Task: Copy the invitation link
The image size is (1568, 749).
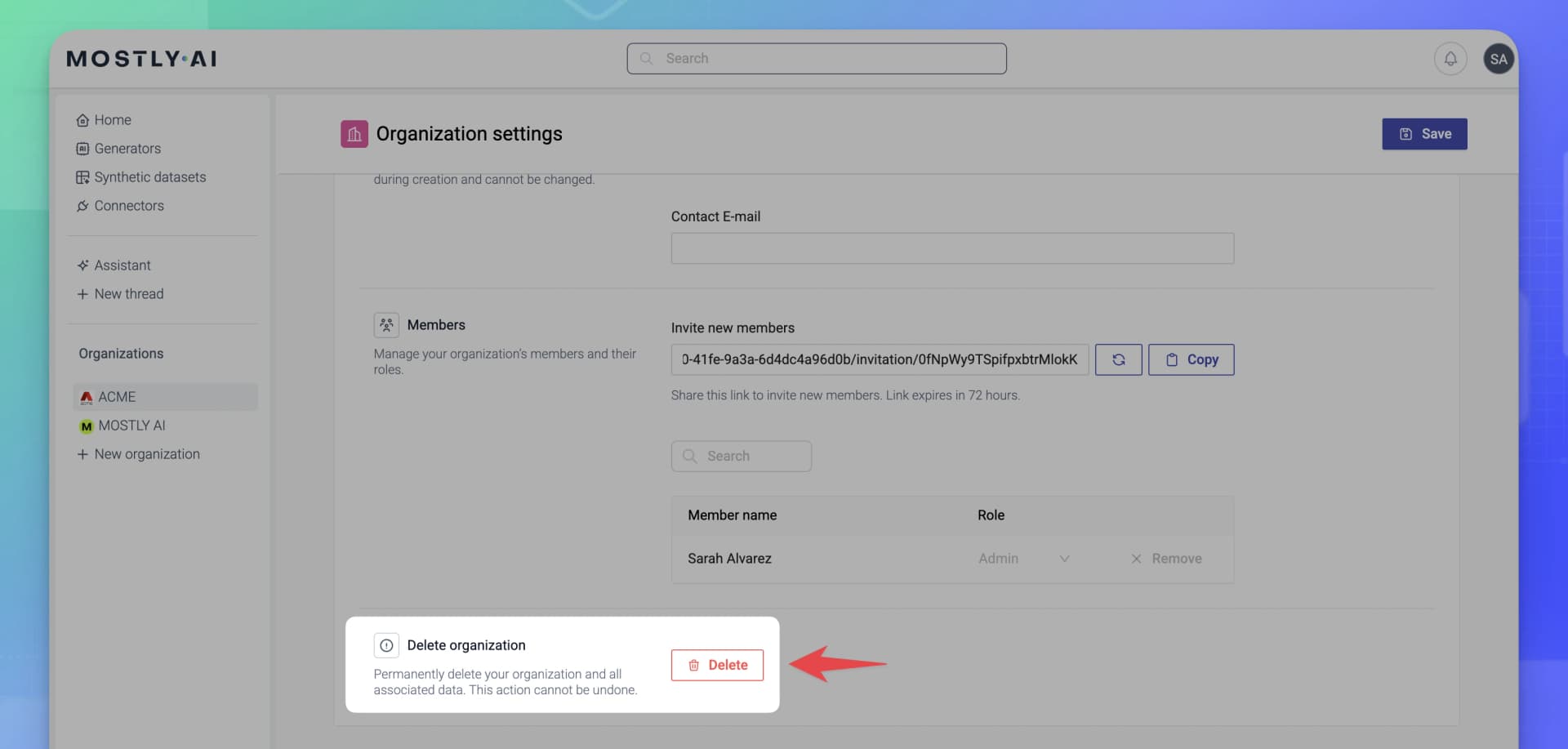Action: 1191,359
